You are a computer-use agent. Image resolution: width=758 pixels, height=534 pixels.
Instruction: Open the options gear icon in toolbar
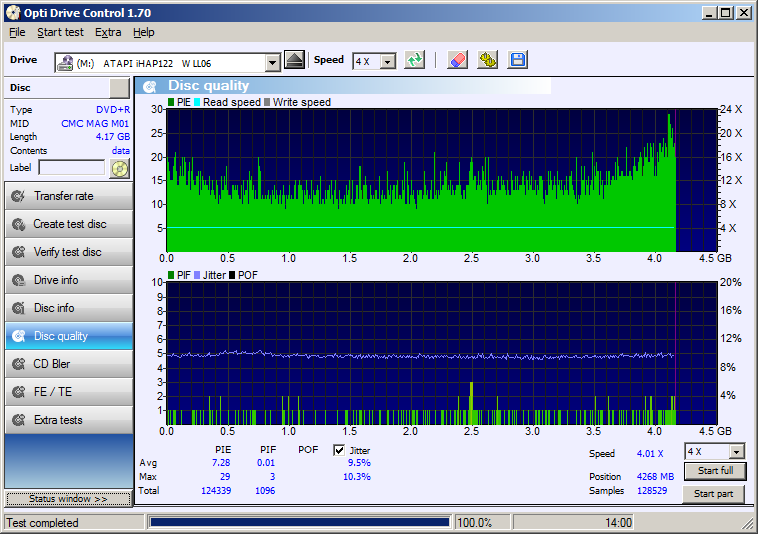(x=487, y=60)
